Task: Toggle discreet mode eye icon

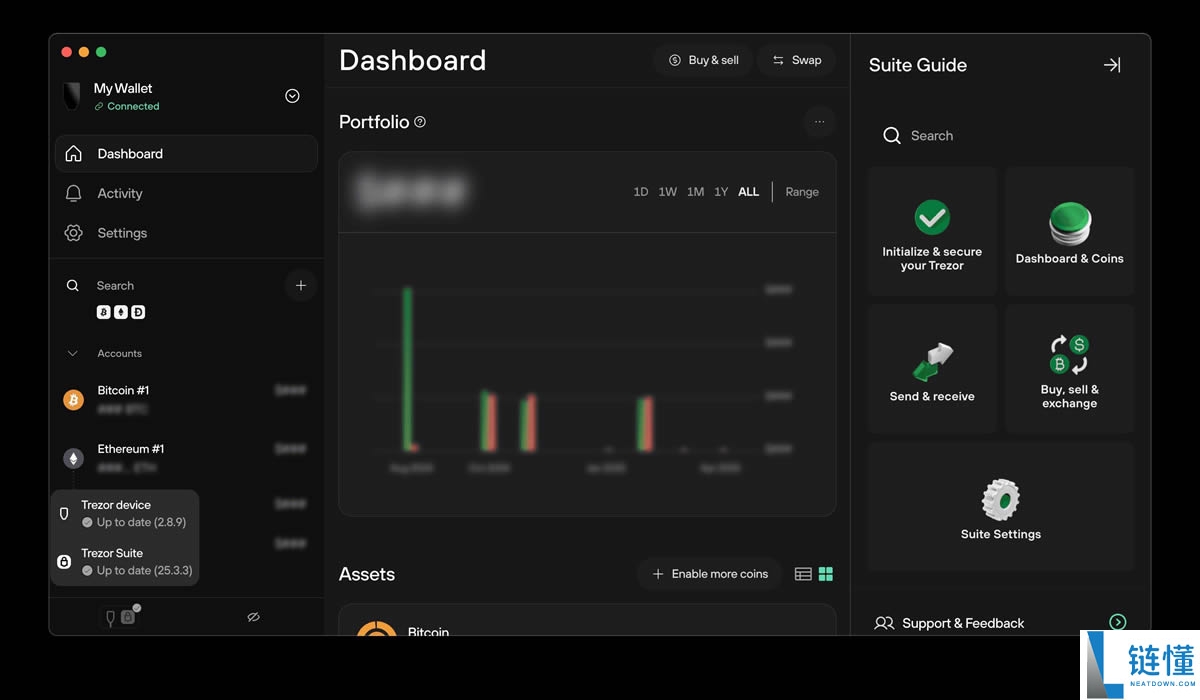Action: pos(253,617)
